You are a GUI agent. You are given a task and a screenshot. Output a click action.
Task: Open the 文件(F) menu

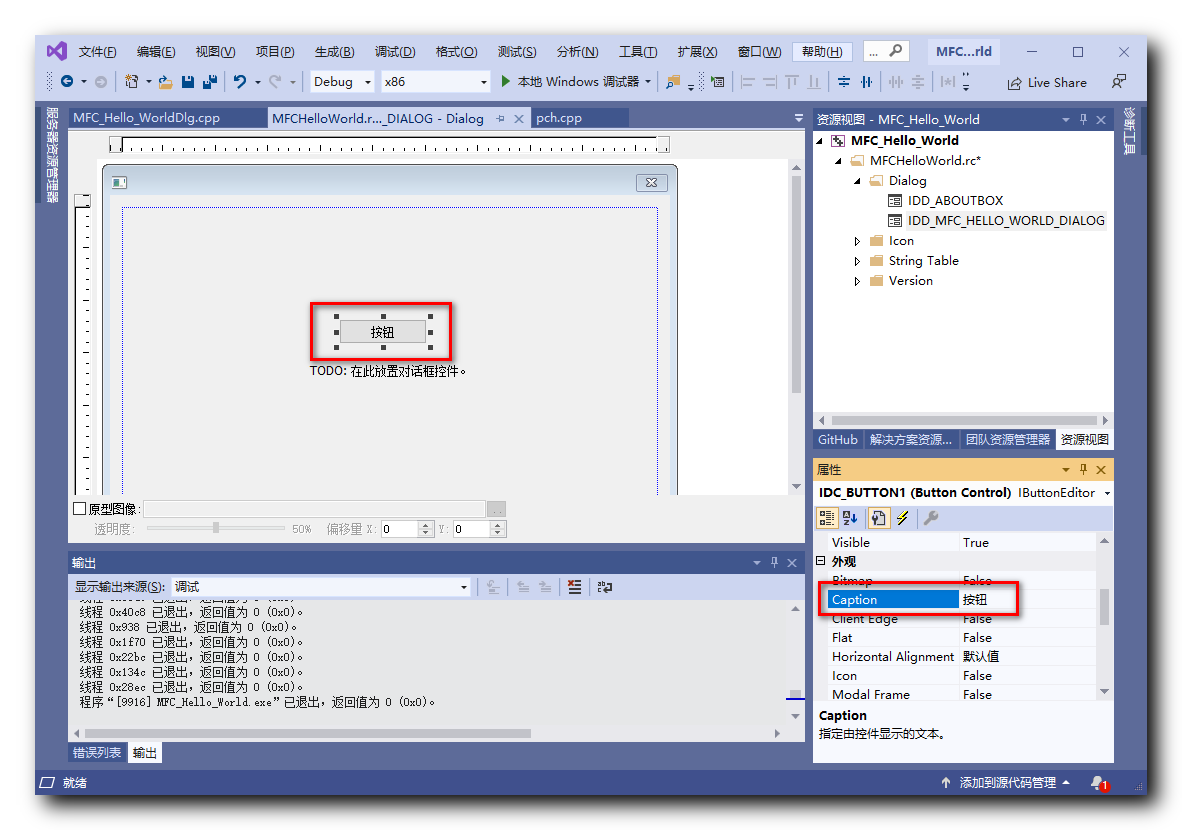click(x=97, y=51)
